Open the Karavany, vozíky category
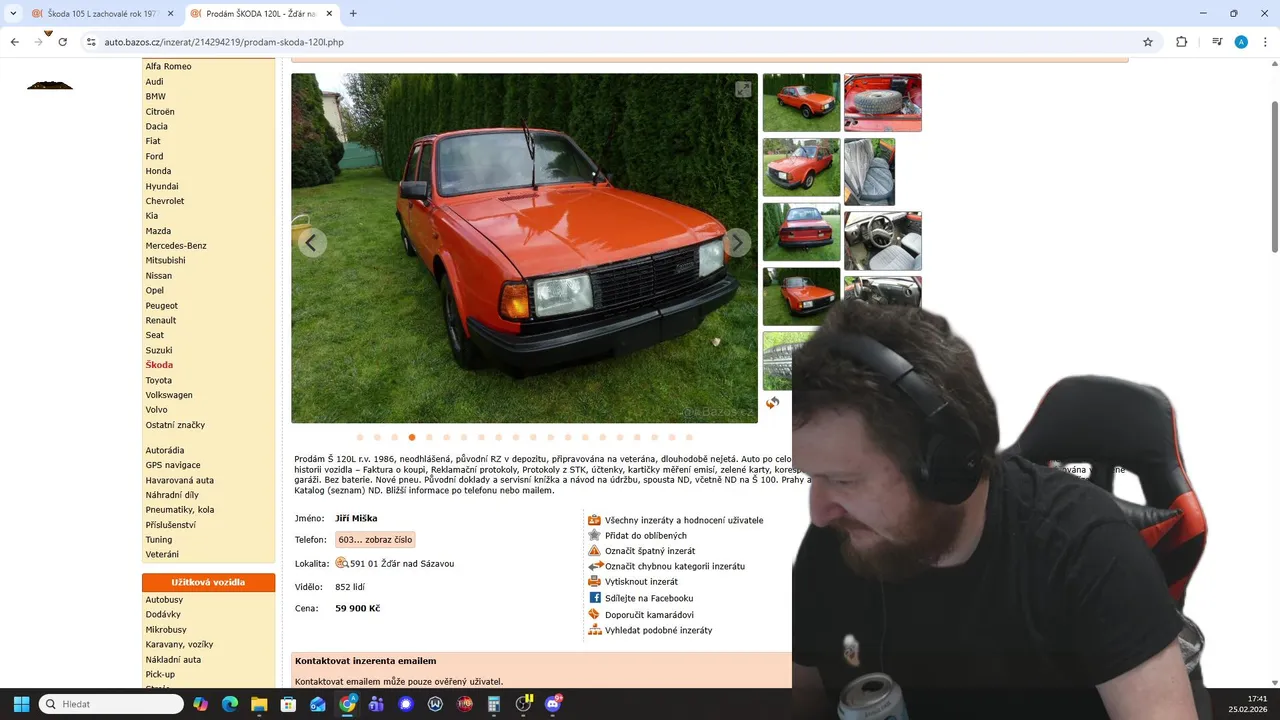 click(x=179, y=644)
